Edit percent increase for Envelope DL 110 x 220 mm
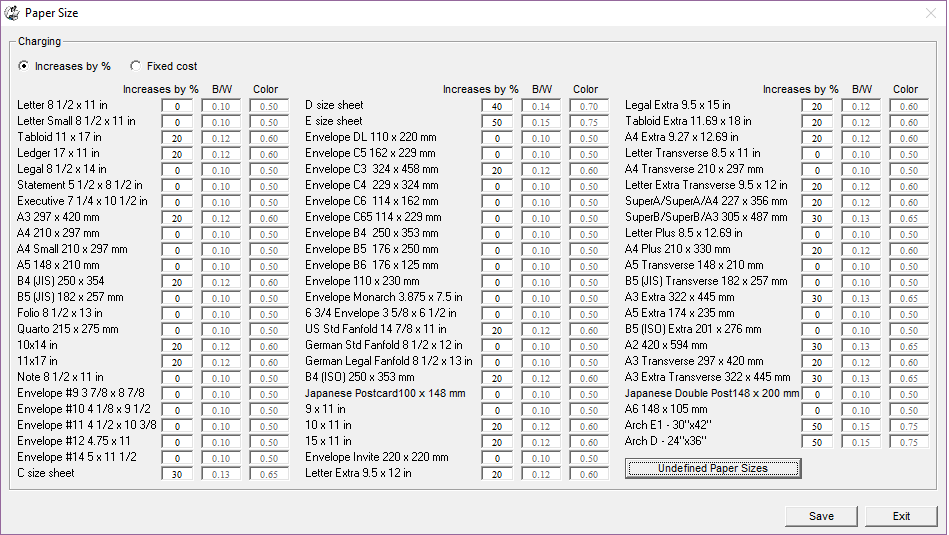This screenshot has width=949, height=535. point(497,138)
